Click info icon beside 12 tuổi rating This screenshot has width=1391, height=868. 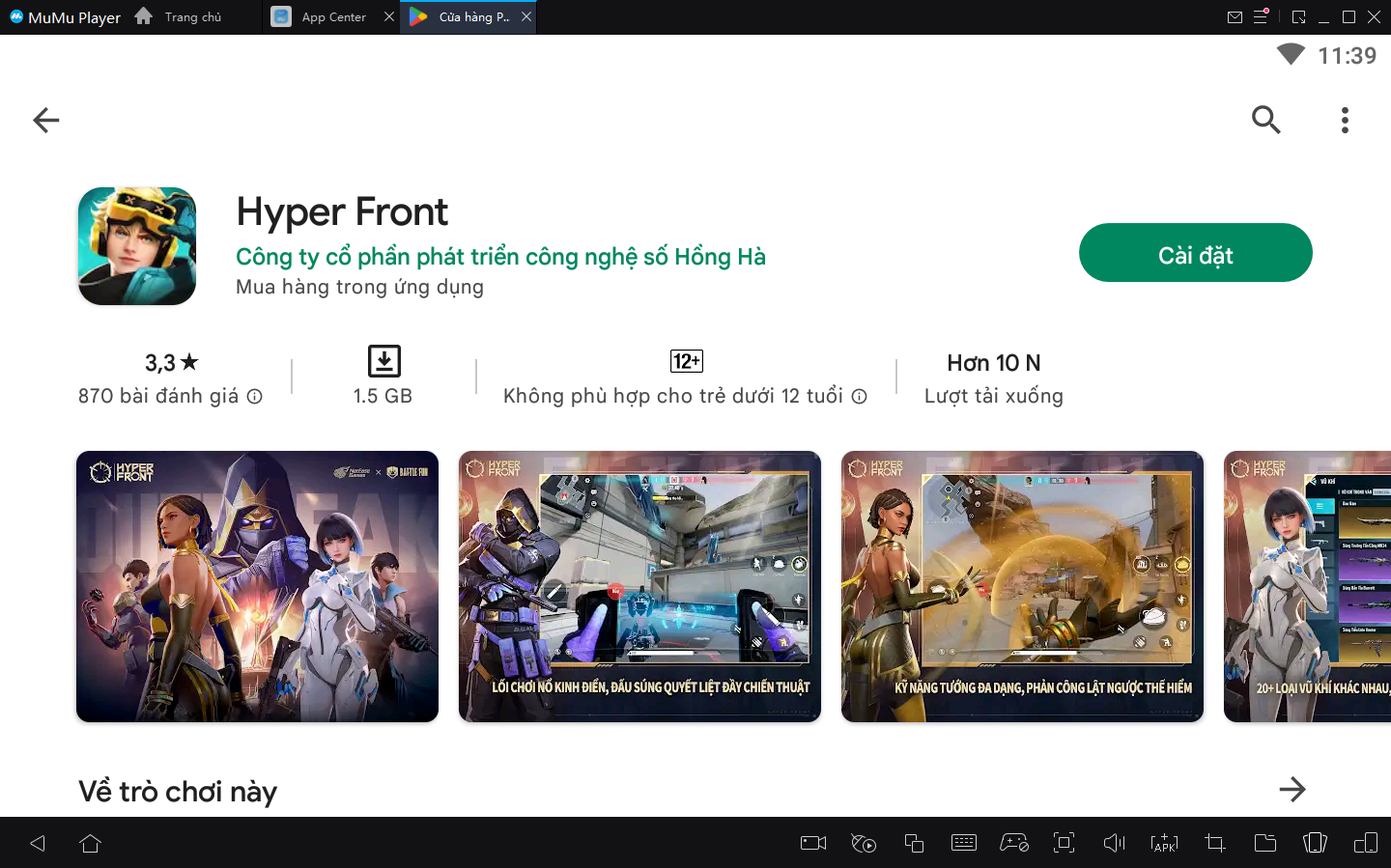[859, 396]
